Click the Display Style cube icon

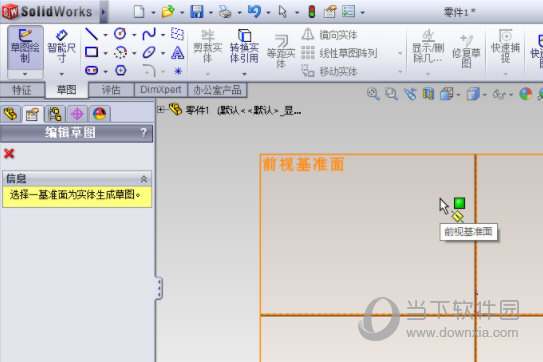(x=473, y=94)
